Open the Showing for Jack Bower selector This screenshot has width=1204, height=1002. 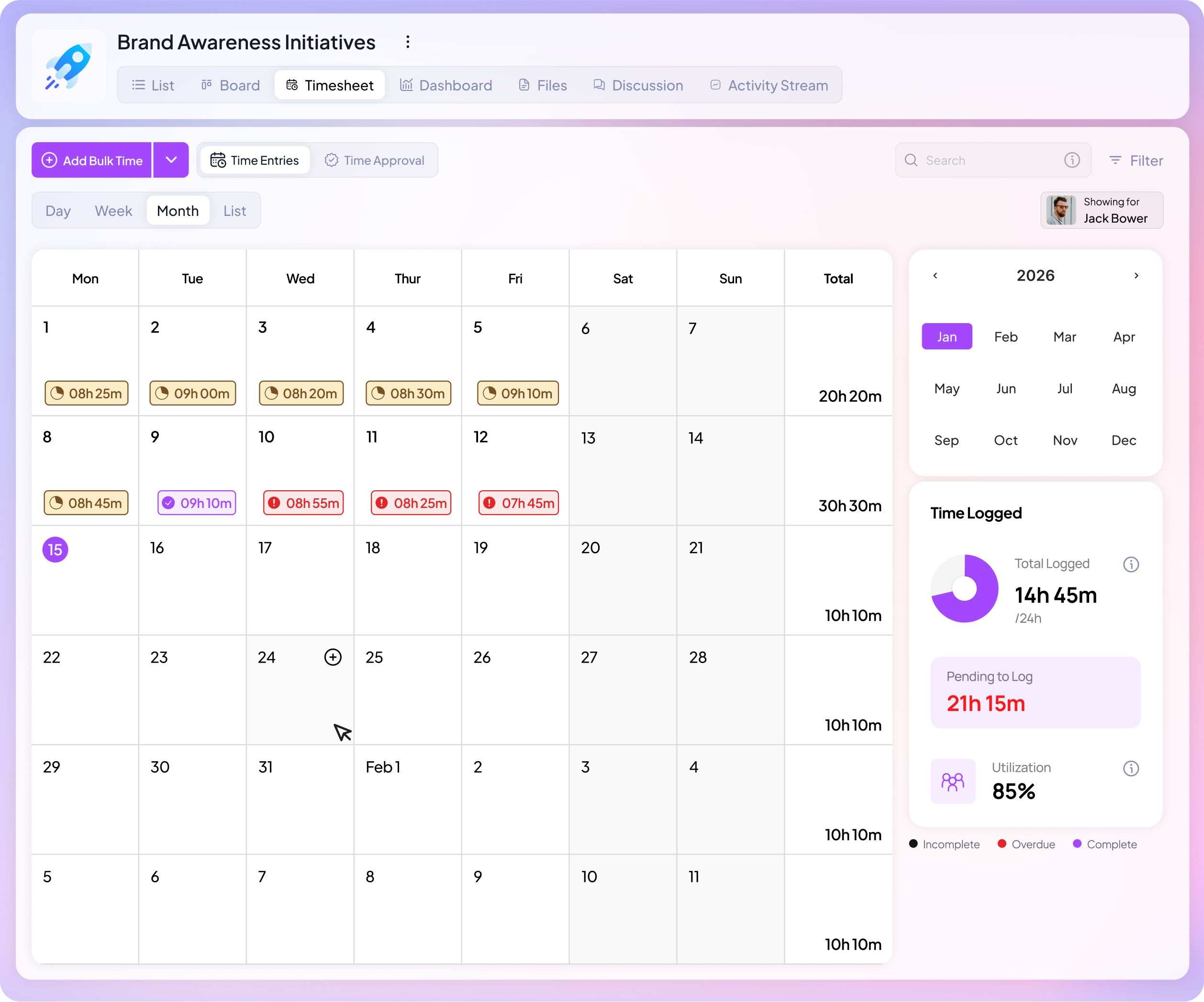[x=1102, y=211]
